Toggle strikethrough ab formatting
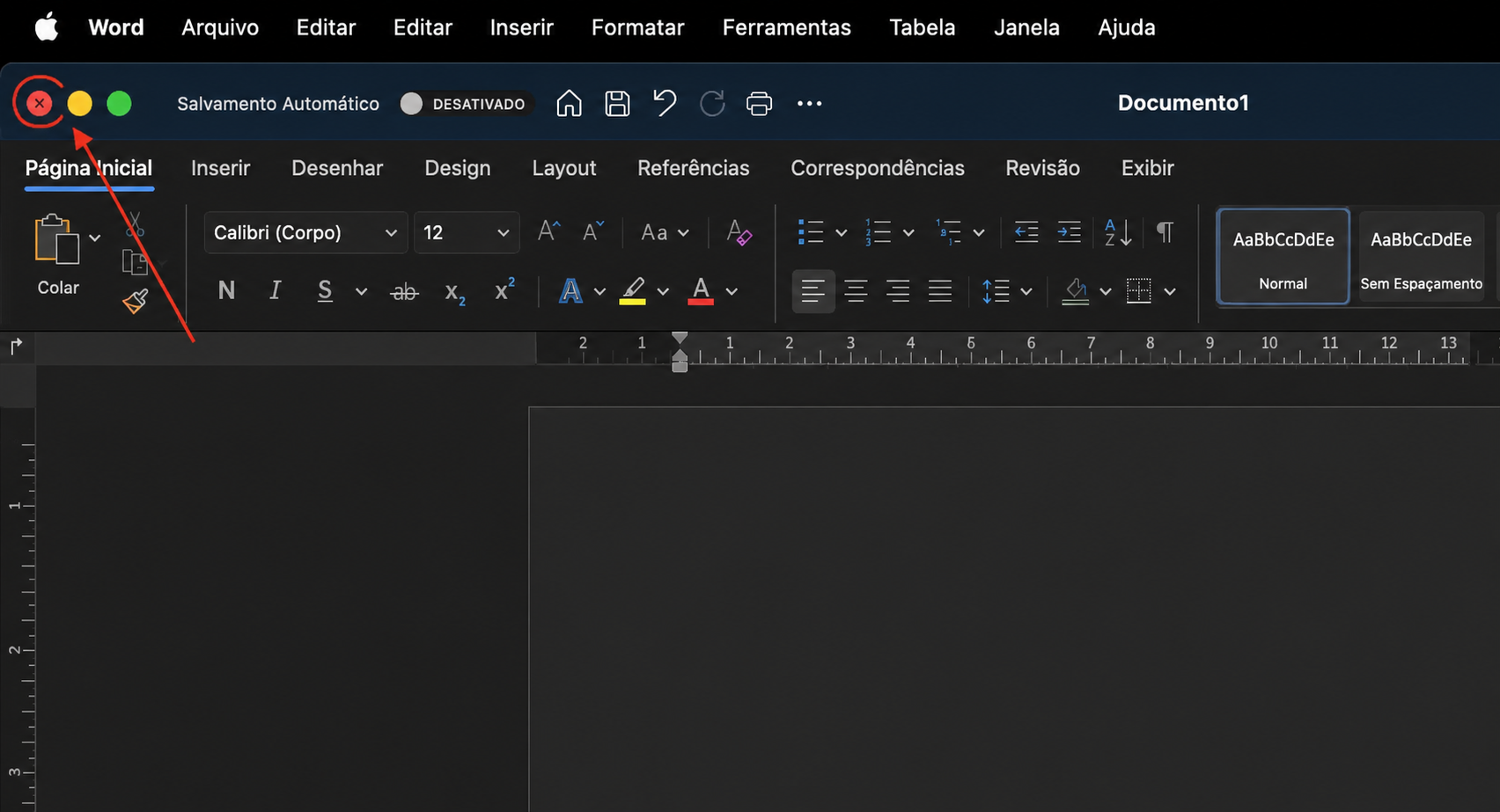 point(404,292)
